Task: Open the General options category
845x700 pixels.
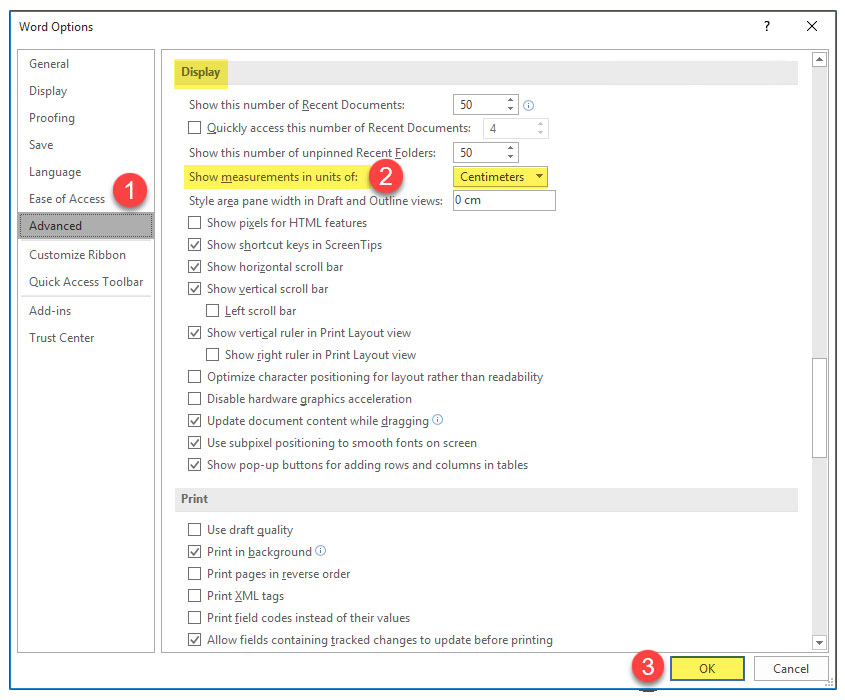Action: coord(86,64)
